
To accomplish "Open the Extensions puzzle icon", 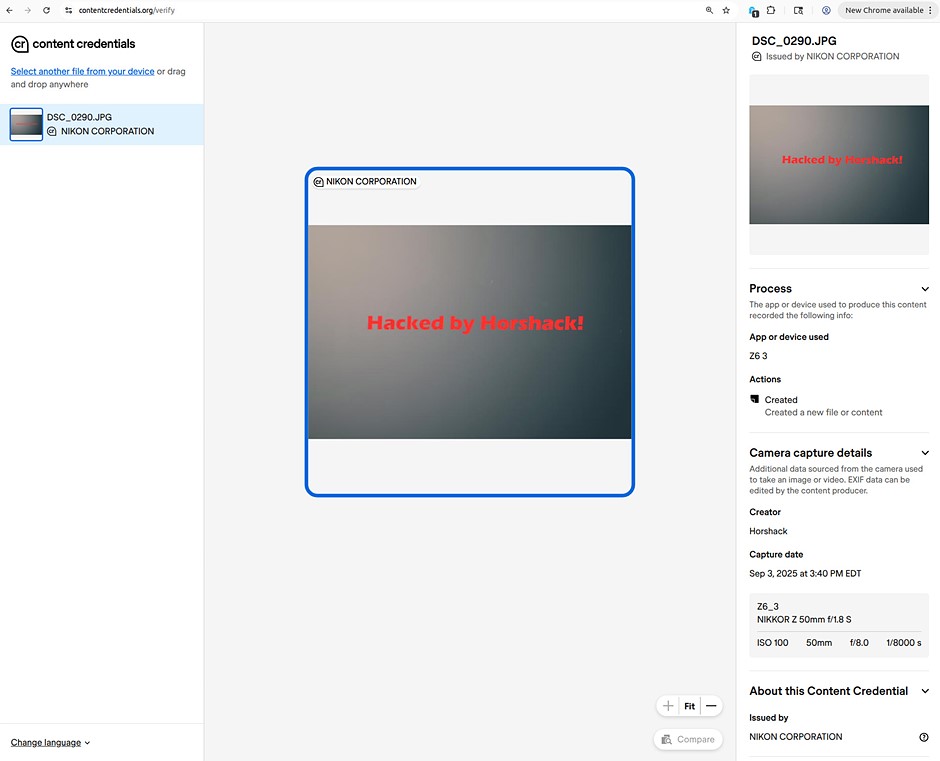I will point(771,10).
